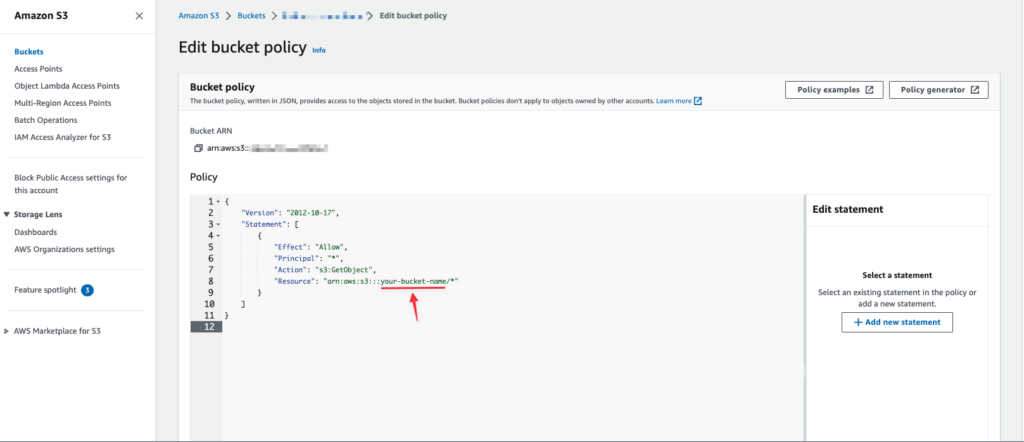Fold the statement object at line 4

218,236
